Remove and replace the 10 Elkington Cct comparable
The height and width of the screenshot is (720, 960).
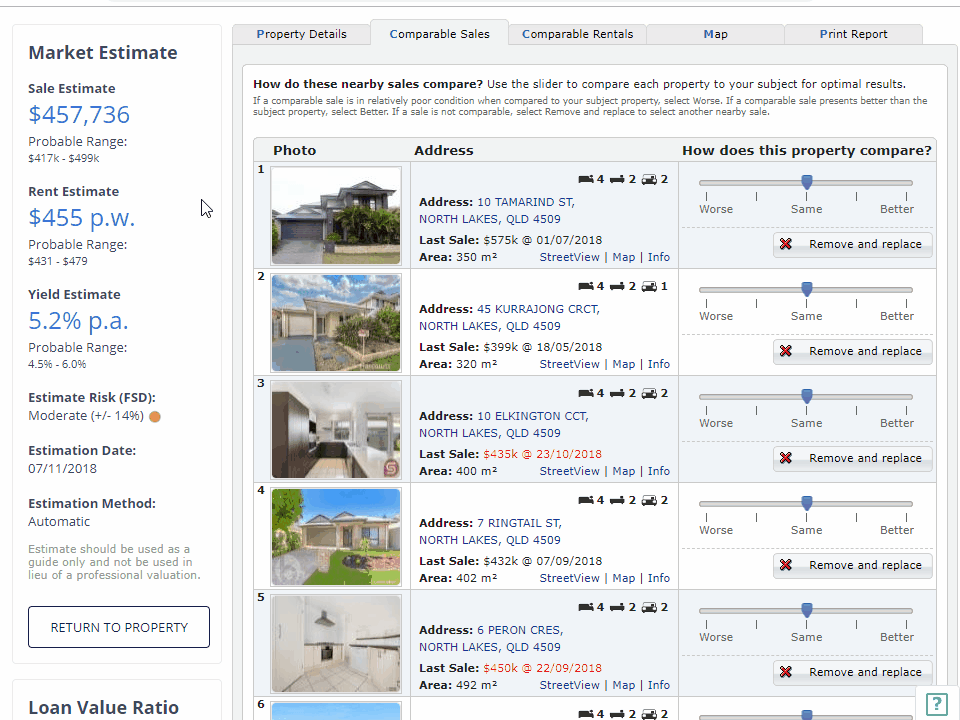(852, 458)
